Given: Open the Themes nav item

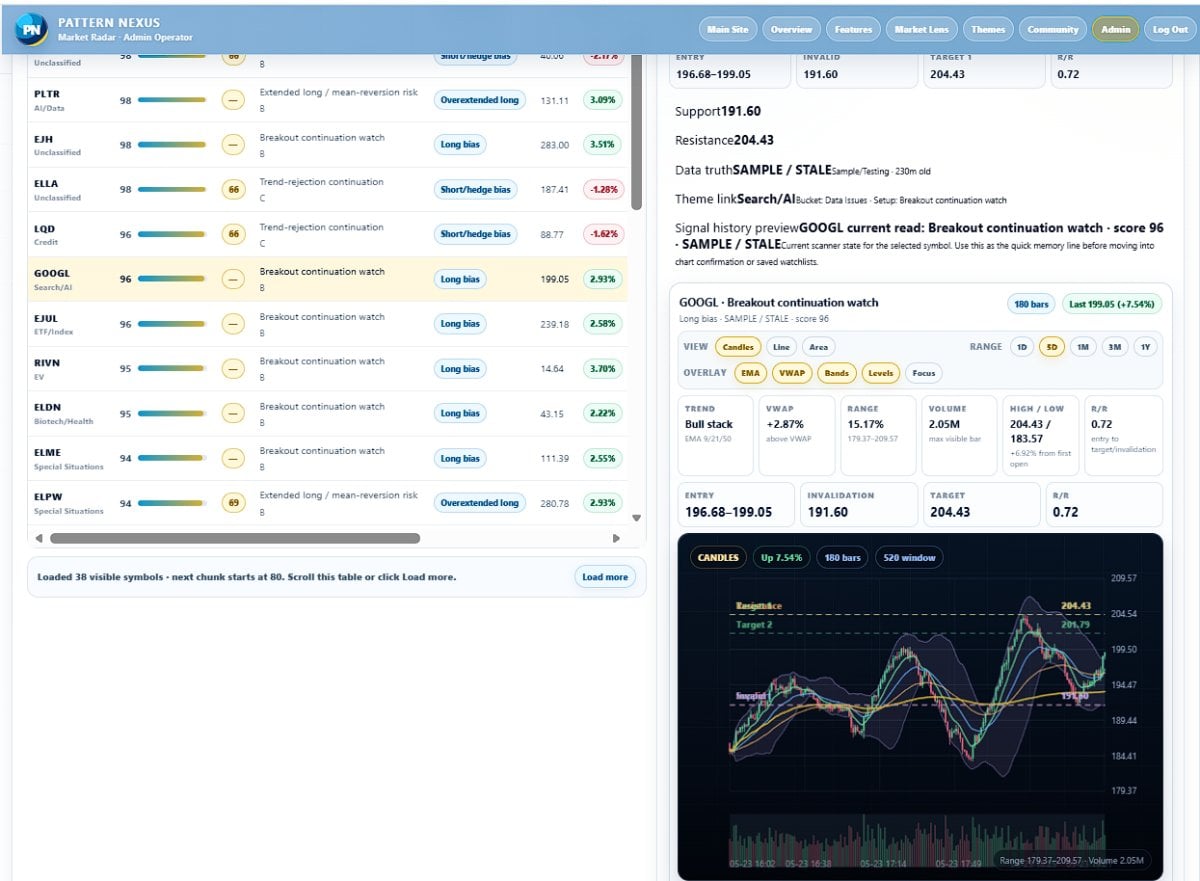Looking at the screenshot, I should click(988, 29).
